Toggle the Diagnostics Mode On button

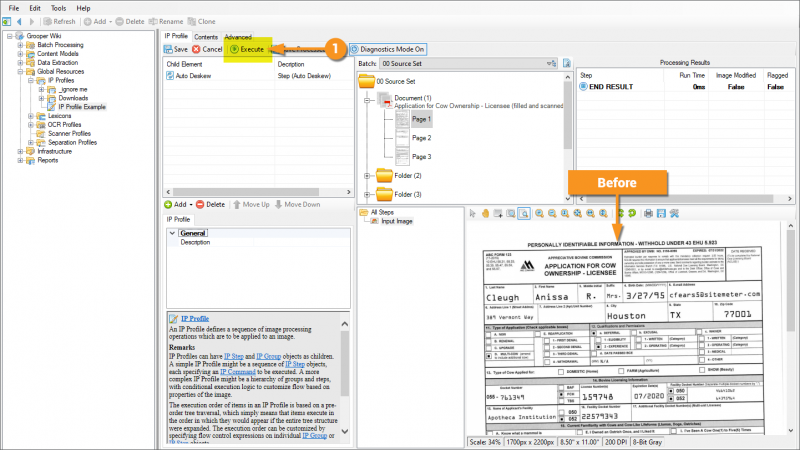386,49
